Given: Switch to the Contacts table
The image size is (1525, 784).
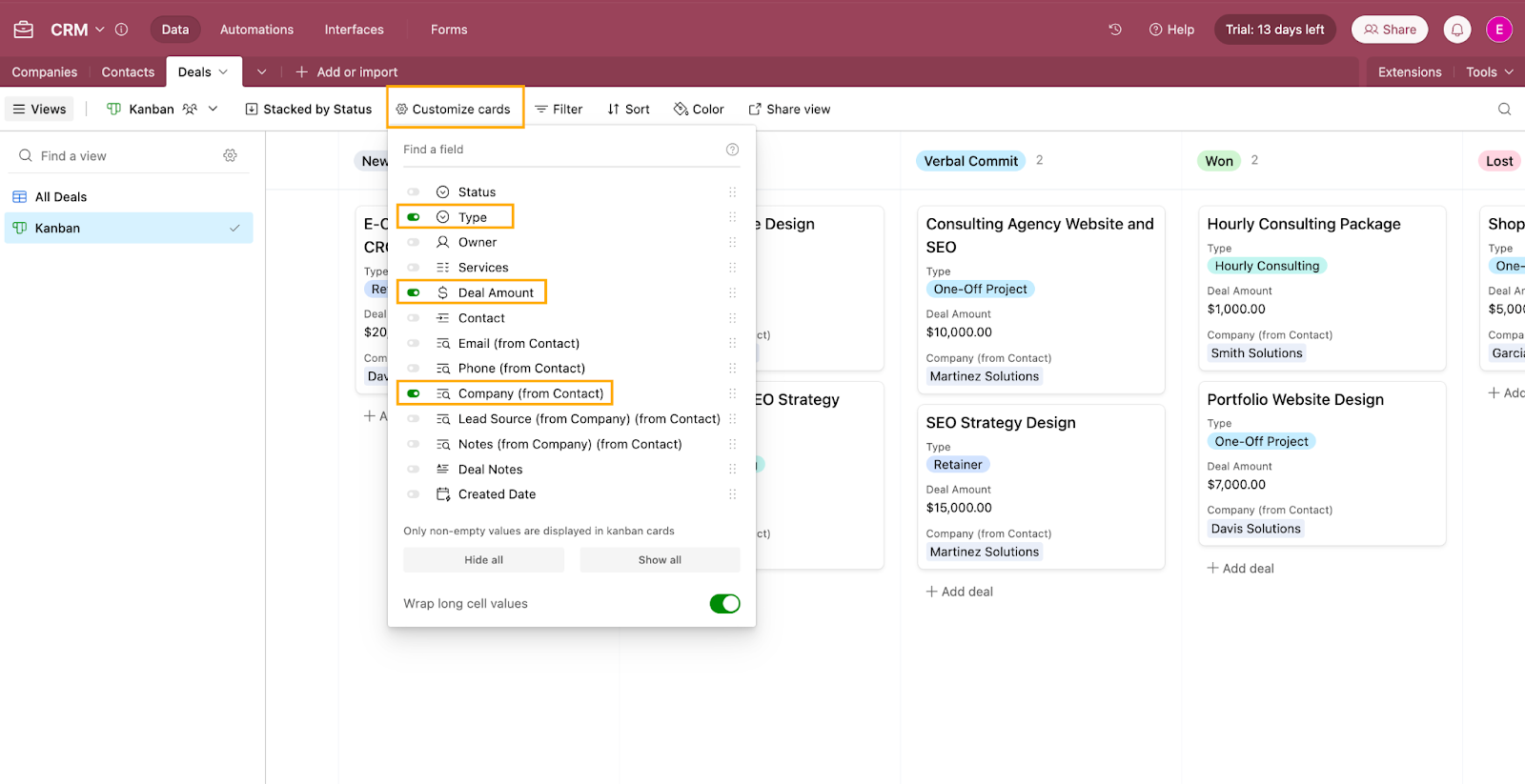Looking at the screenshot, I should 128,72.
